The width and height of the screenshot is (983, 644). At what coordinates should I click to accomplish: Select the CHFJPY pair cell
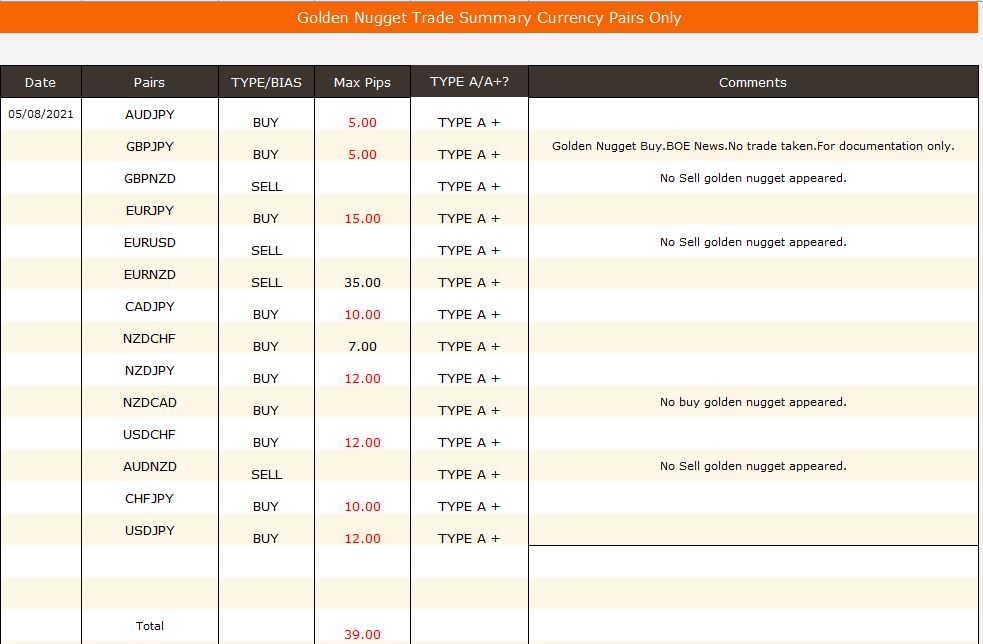click(150, 499)
